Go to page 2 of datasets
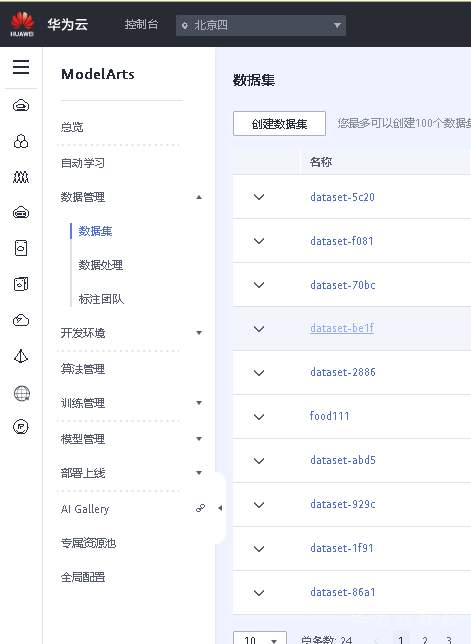Viewport: 471px width, 644px height. (x=425, y=640)
